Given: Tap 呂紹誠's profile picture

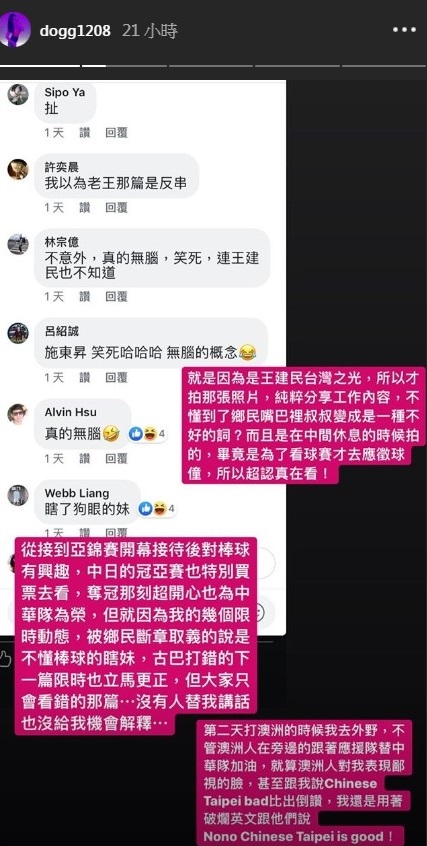Looking at the screenshot, I should tap(18, 333).
